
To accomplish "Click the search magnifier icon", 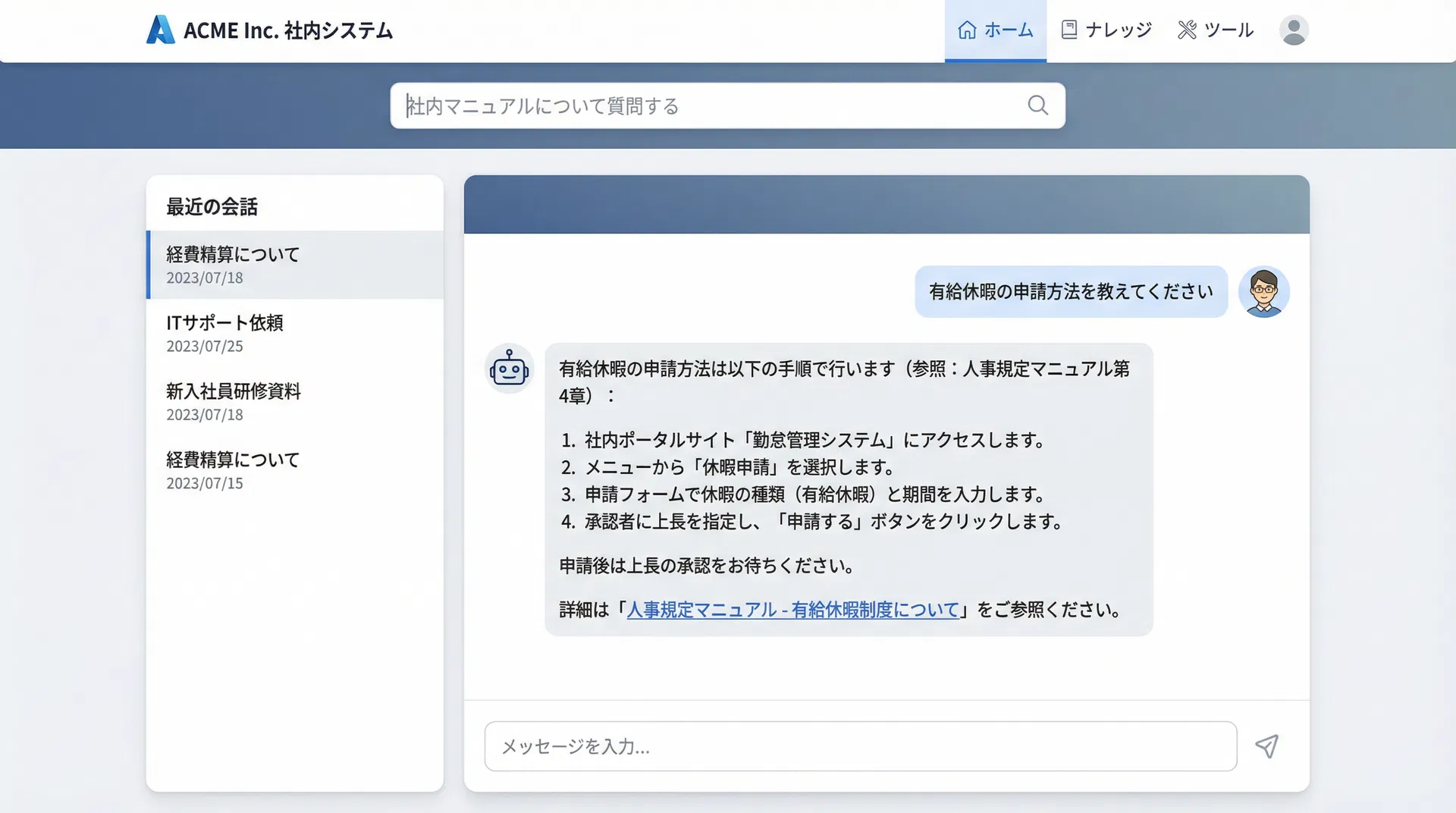I will pos(1037,105).
